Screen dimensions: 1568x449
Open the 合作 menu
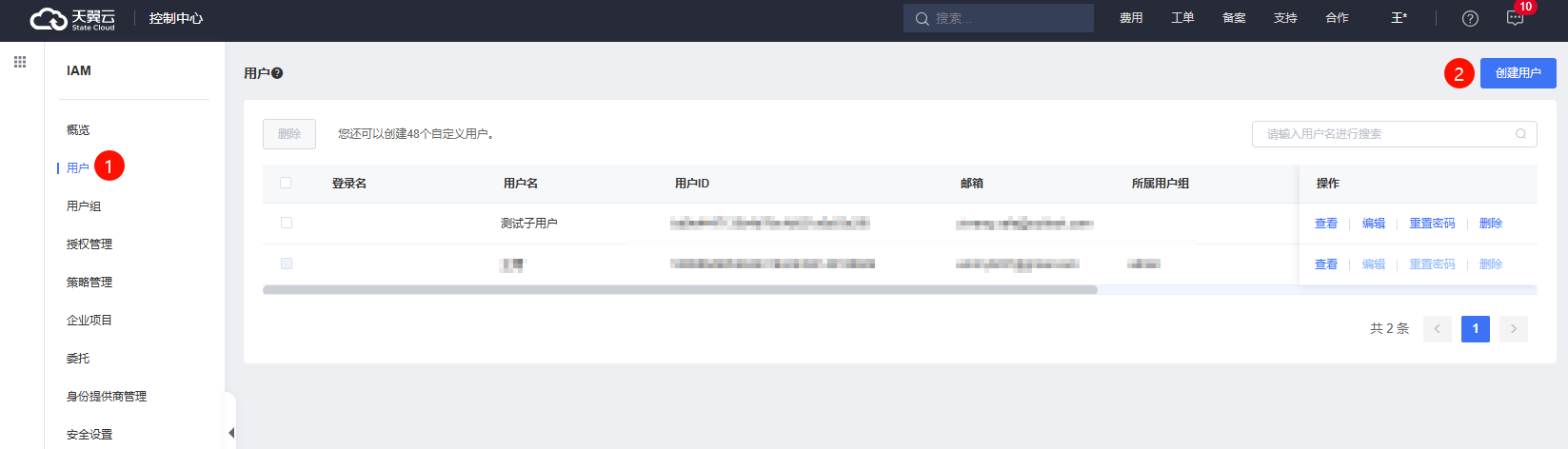click(1337, 18)
